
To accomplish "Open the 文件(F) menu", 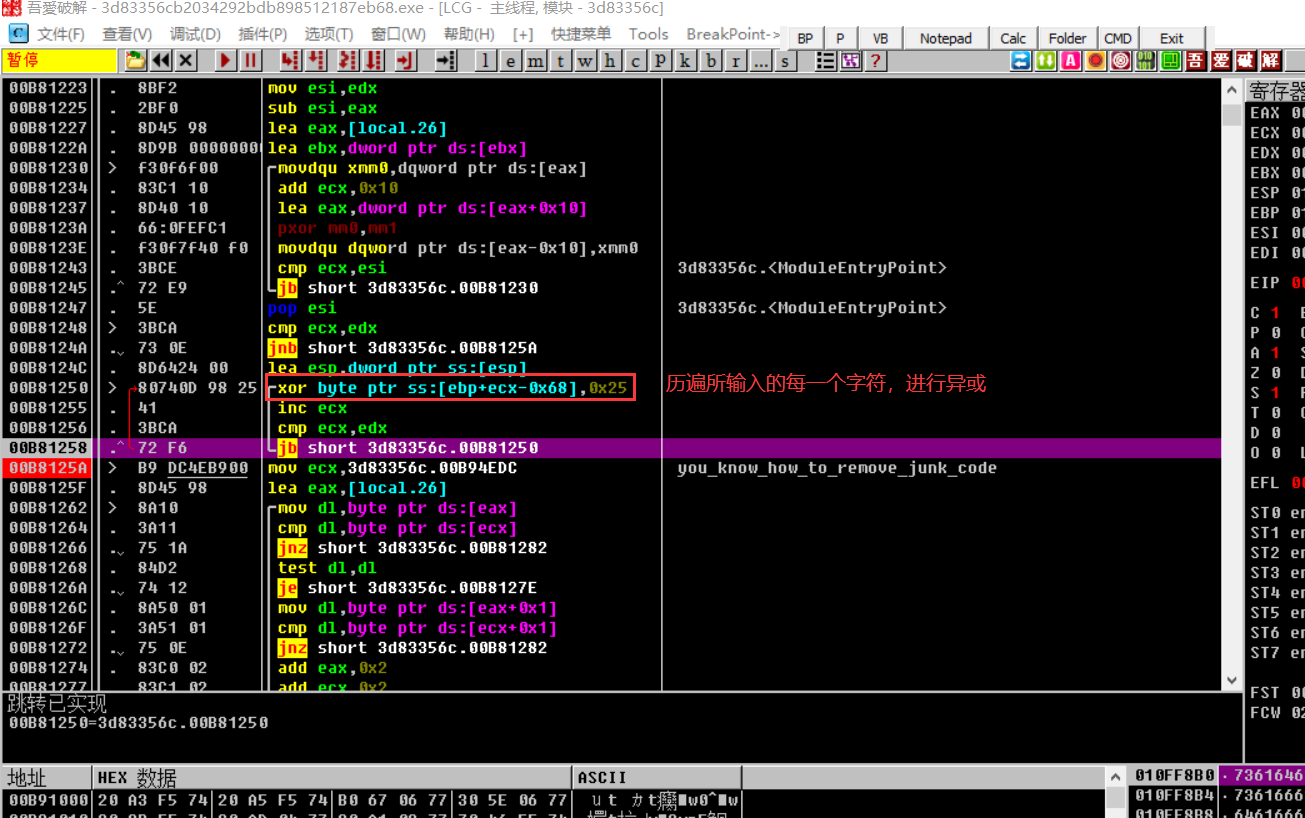I will 60,34.
